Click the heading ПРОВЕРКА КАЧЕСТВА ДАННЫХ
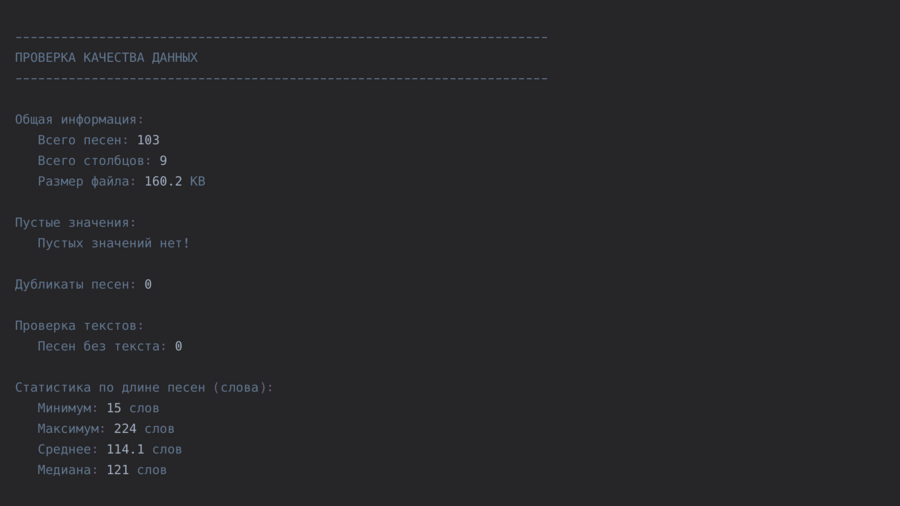The width and height of the screenshot is (900, 506). (106, 58)
